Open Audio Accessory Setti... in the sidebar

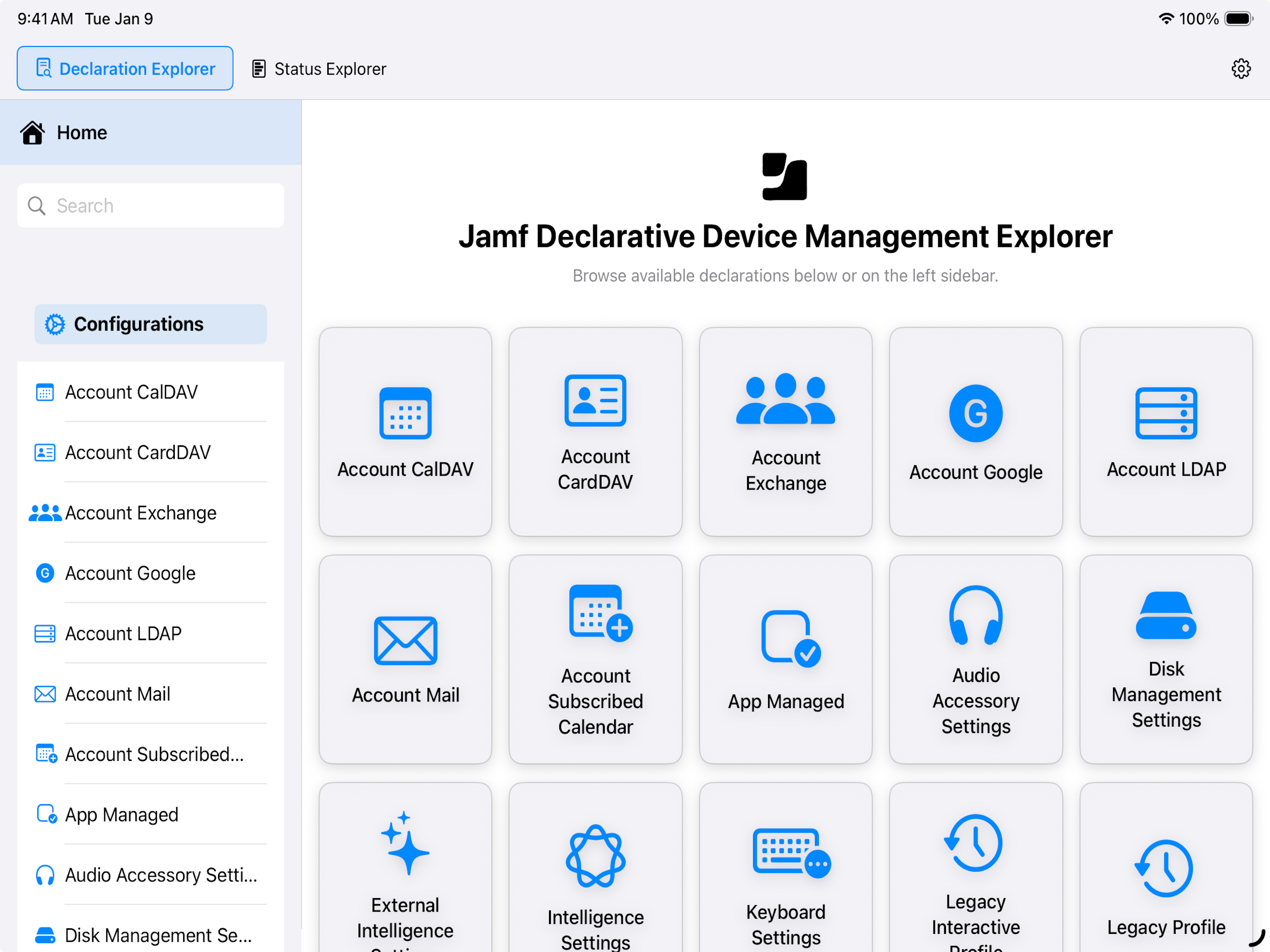coord(151,875)
